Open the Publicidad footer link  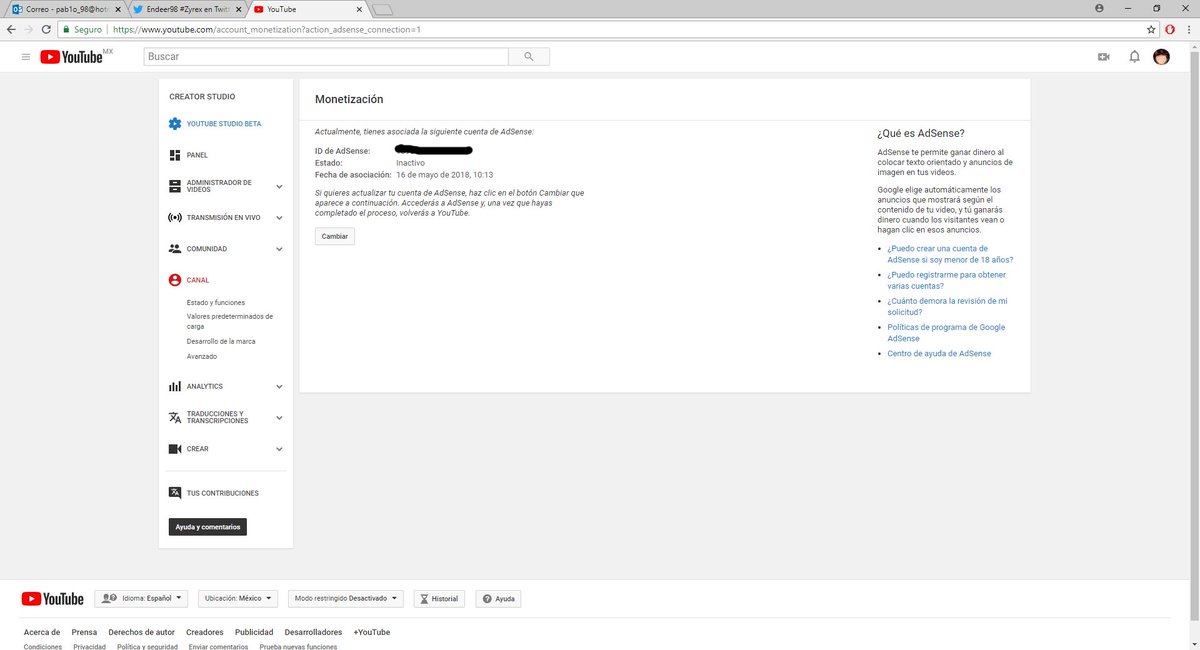254,632
